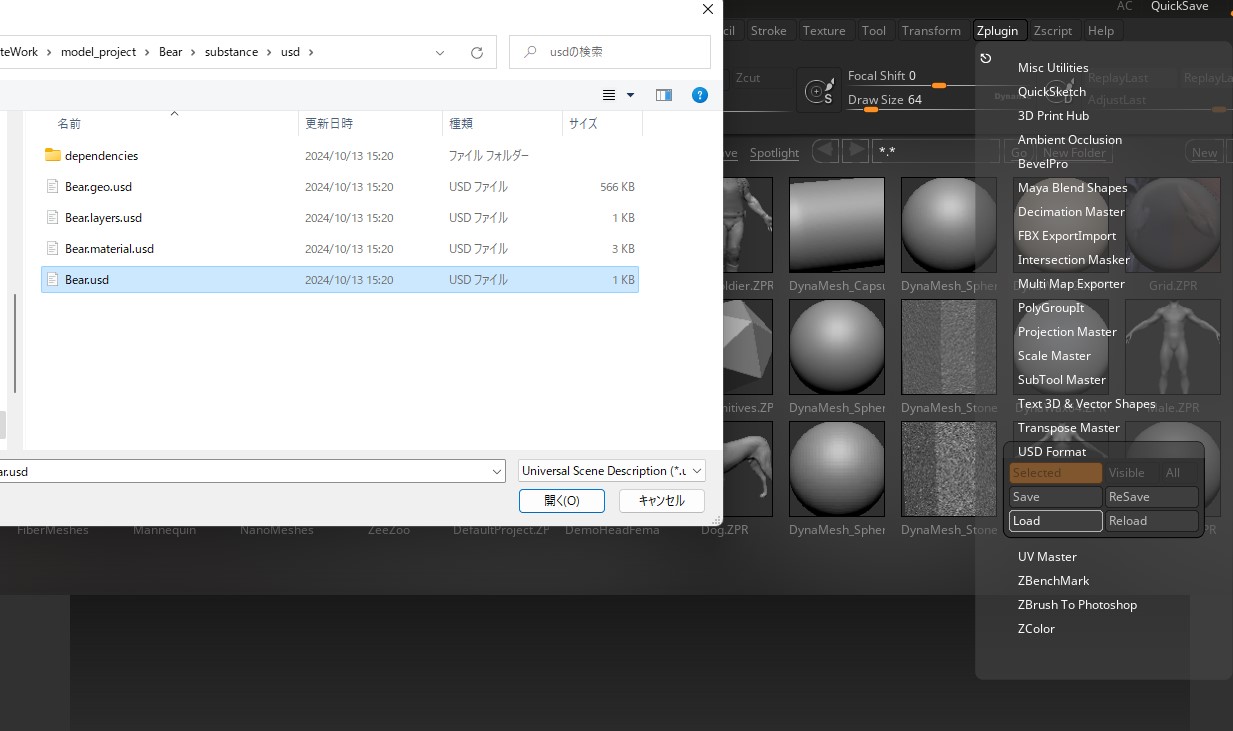Open Misc Utilities in Zplugin list
The width and height of the screenshot is (1233, 731).
(1053, 68)
